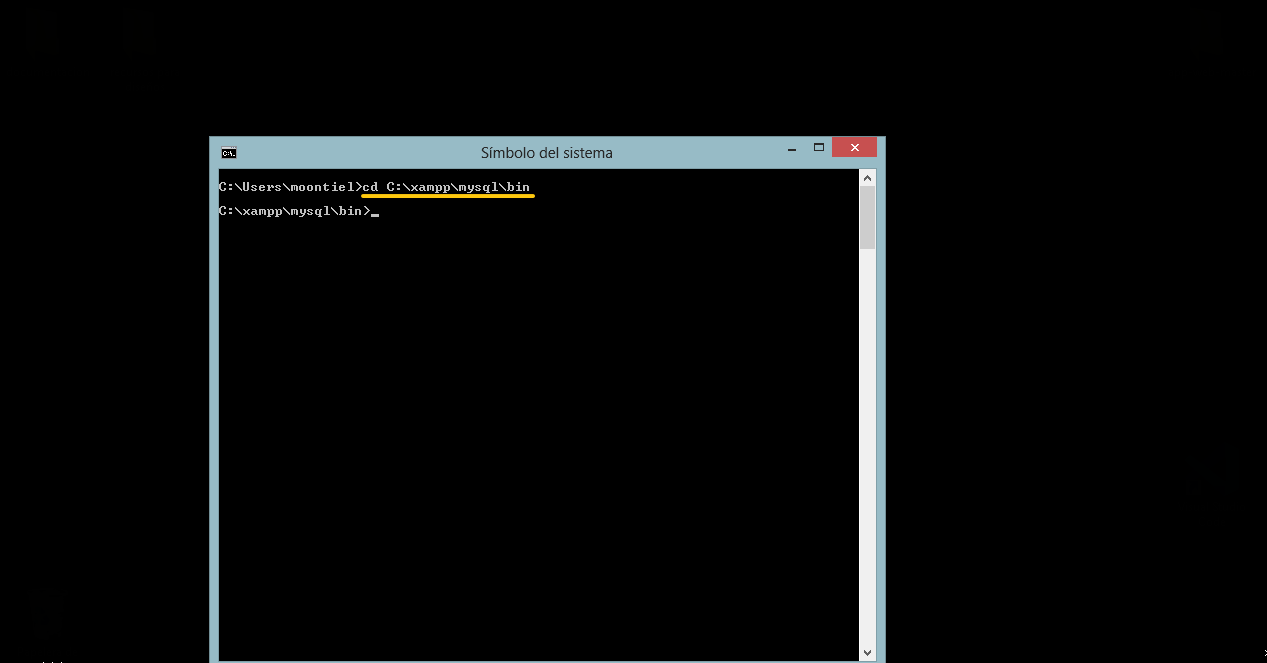Click the C:\Users\moontiel> prompt text
1267x663 pixels.
tap(288, 187)
